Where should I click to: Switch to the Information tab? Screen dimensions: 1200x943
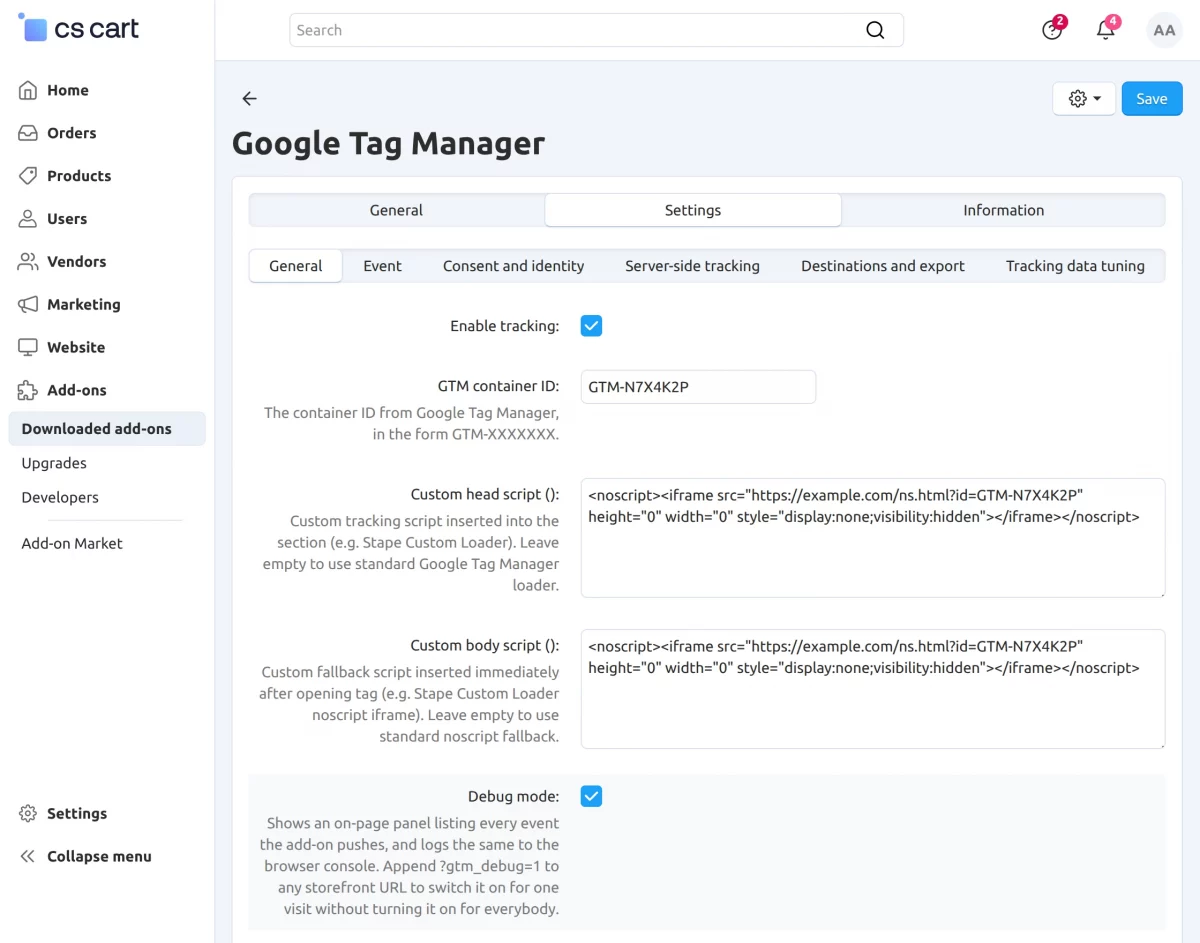[x=1003, y=210]
